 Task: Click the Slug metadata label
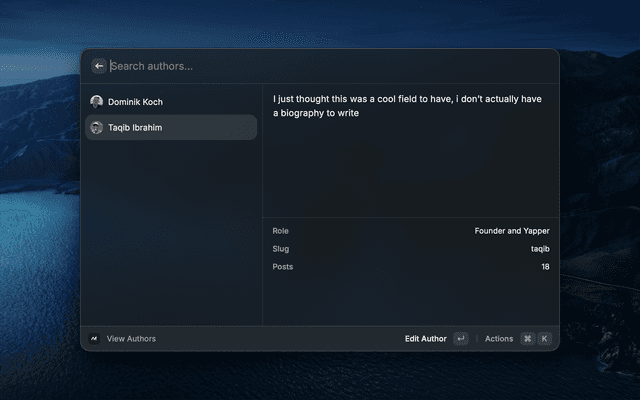pyautogui.click(x=281, y=249)
